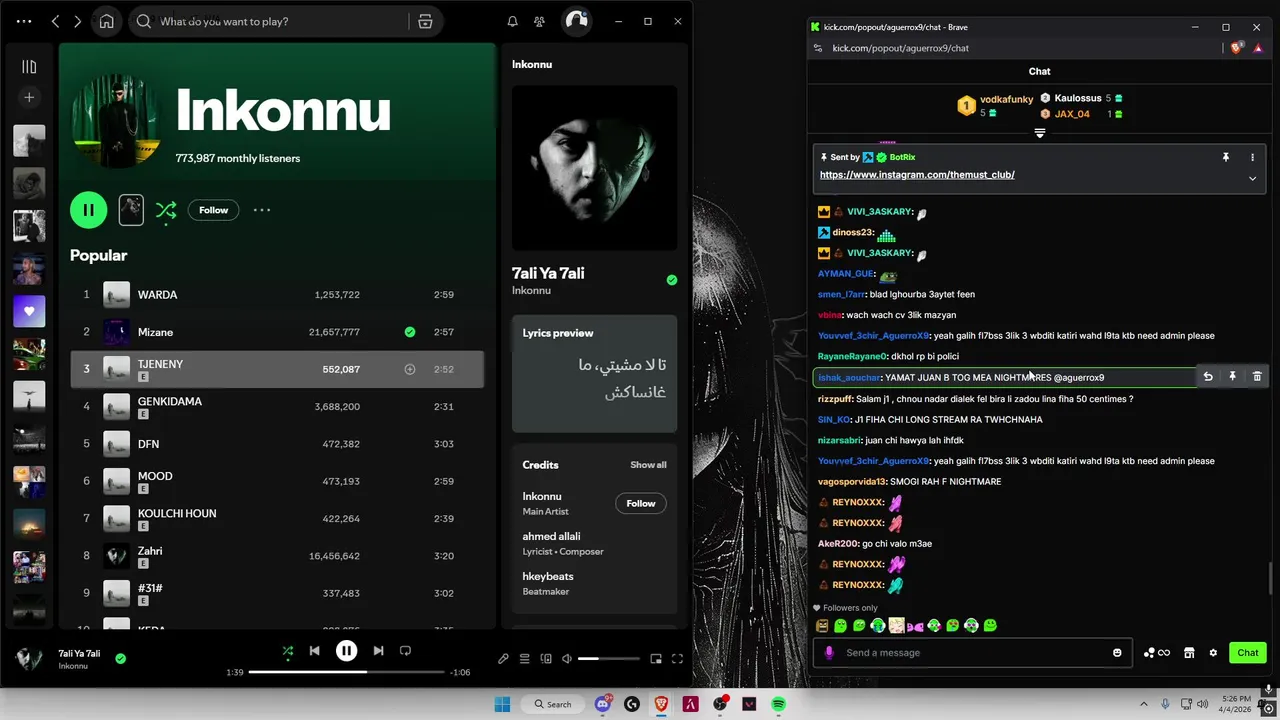Adjust the Spotify volume slider
This screenshot has width=1280, height=720.
(x=608, y=659)
